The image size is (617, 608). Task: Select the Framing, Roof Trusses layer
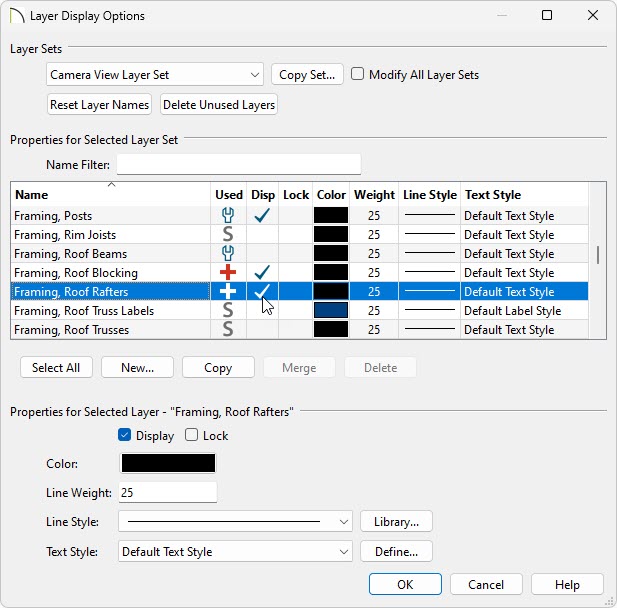click(299, 329)
